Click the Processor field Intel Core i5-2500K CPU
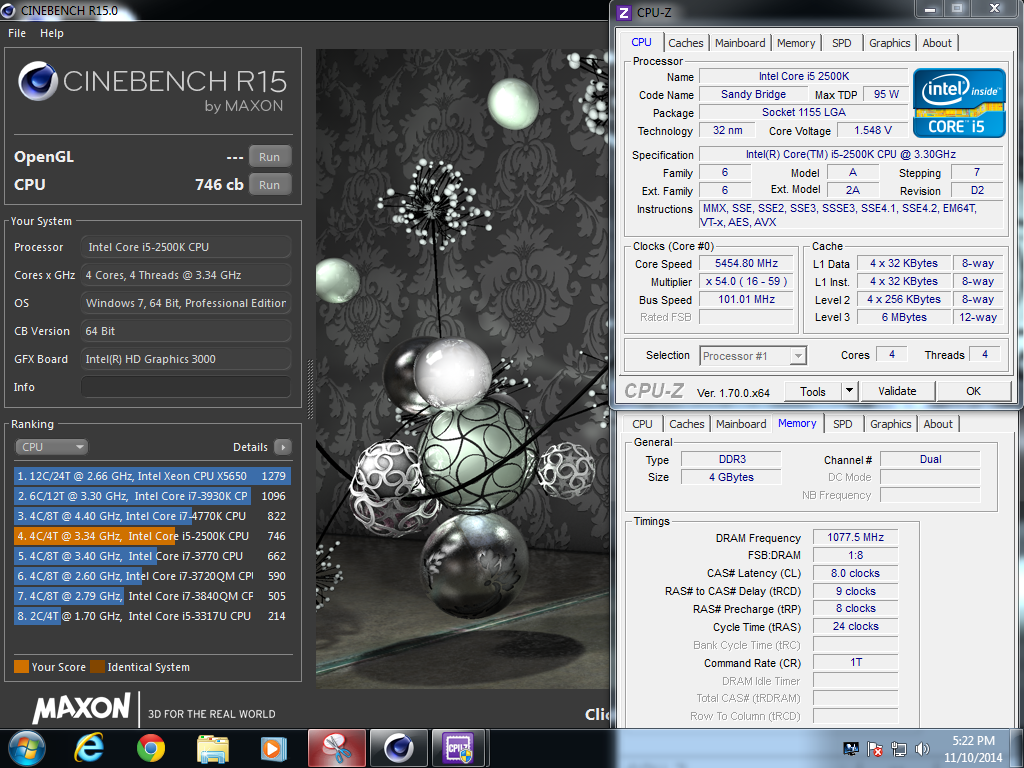Image resolution: width=1024 pixels, height=768 pixels. click(186, 248)
